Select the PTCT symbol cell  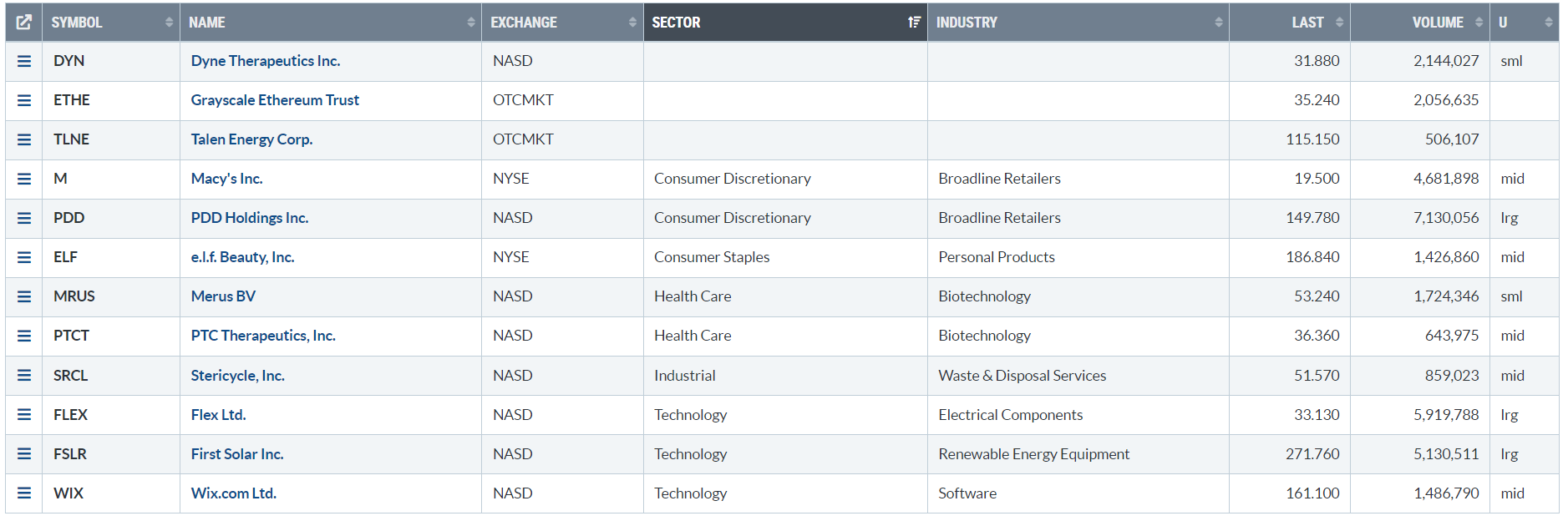(x=72, y=336)
